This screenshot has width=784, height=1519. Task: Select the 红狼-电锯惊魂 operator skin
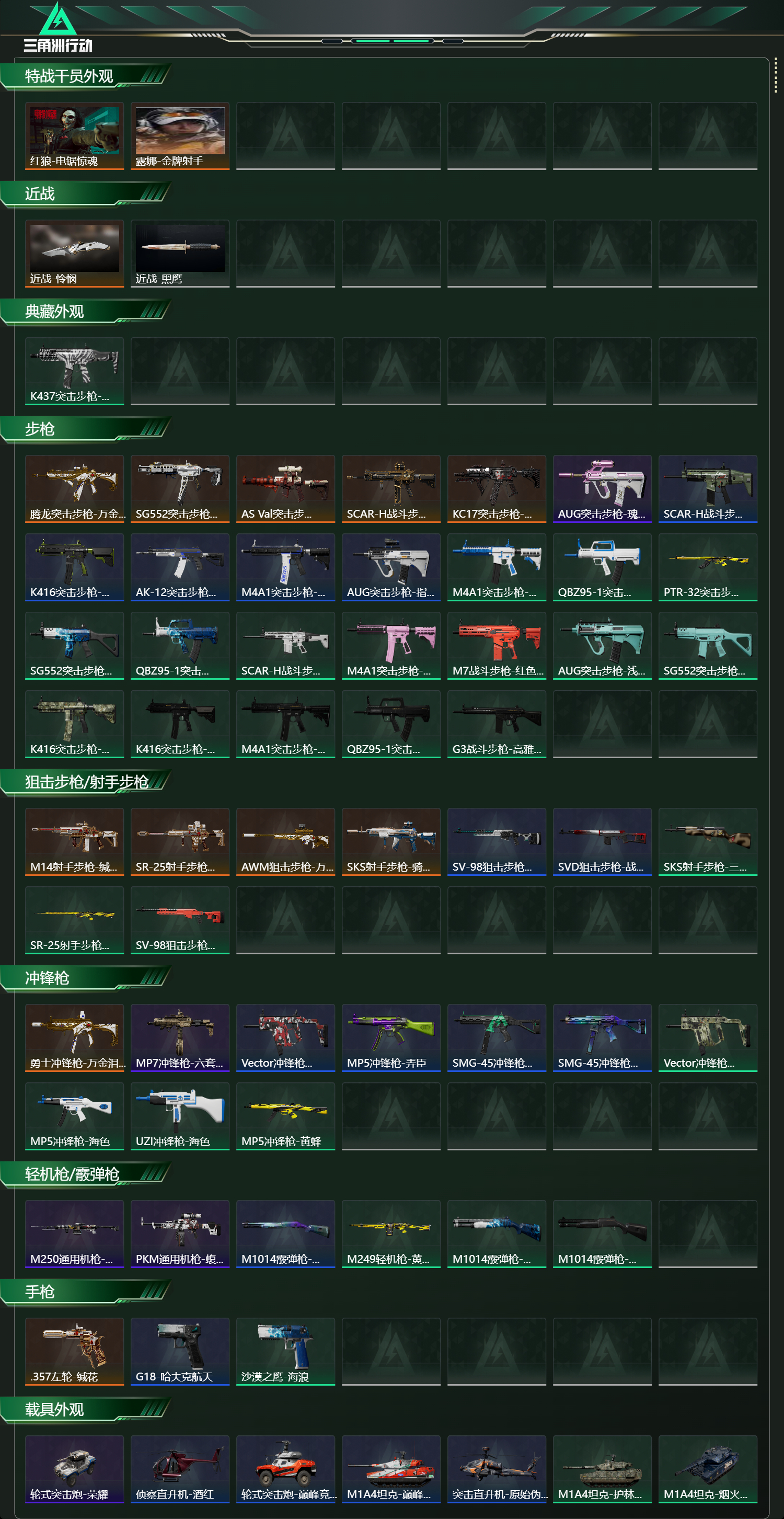(74, 135)
